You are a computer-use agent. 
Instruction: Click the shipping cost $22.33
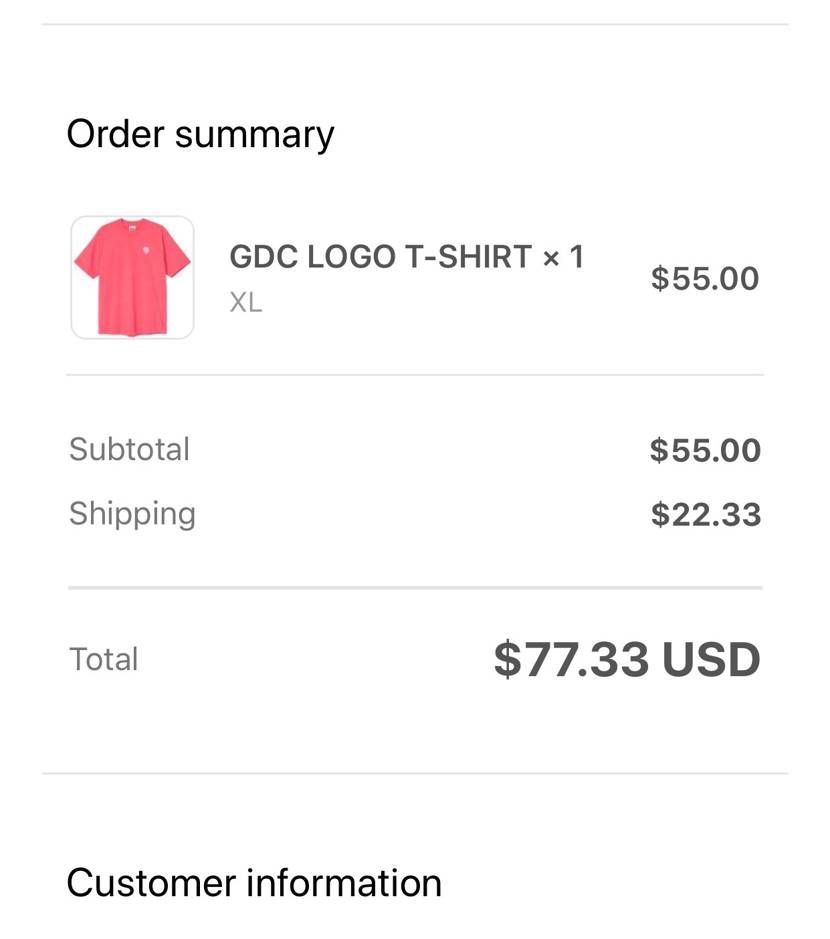706,514
